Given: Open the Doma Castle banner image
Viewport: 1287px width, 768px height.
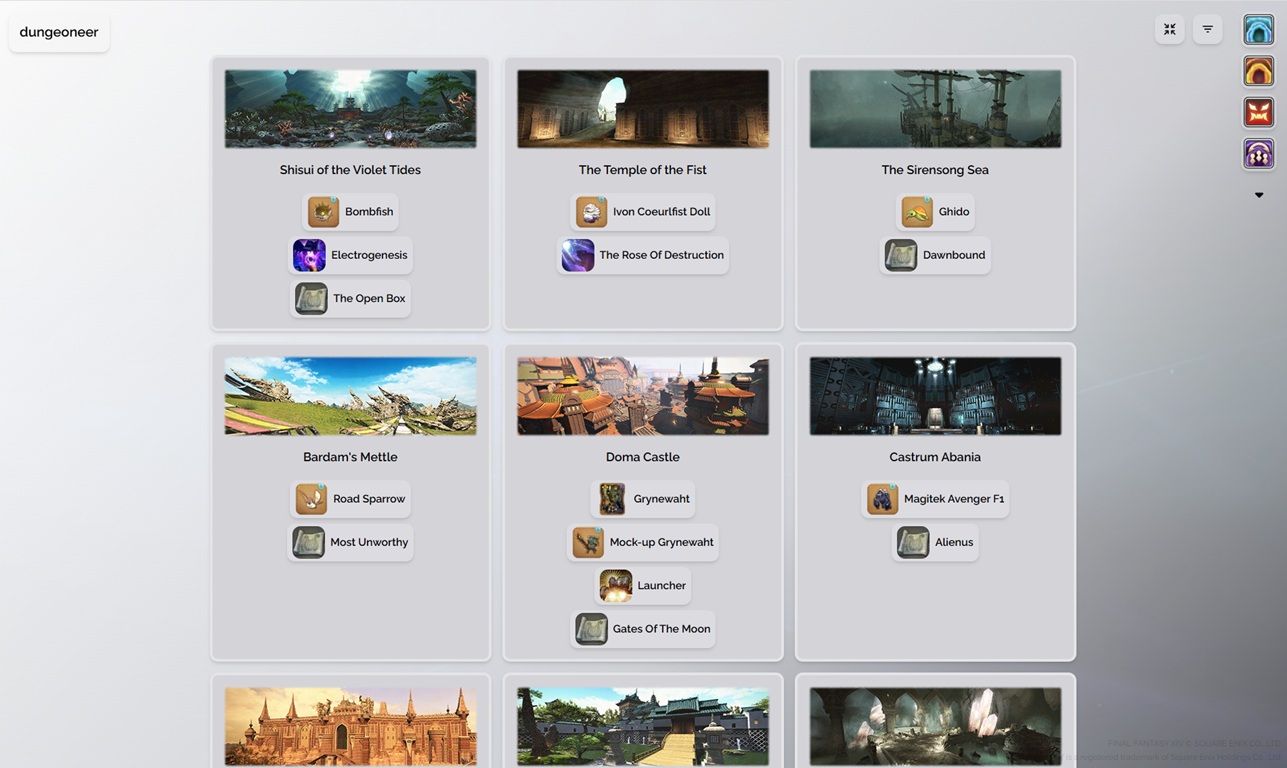Looking at the screenshot, I should click(643, 396).
